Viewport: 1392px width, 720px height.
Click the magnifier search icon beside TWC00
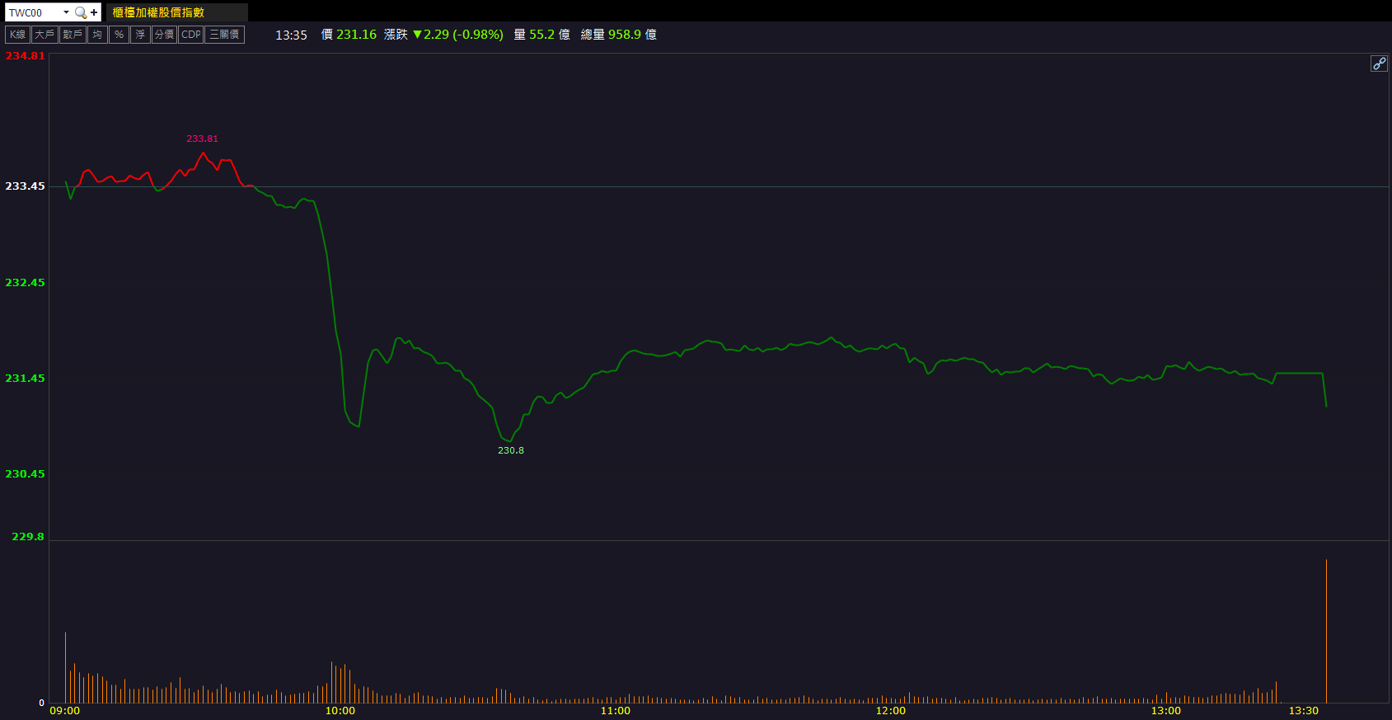[81, 12]
